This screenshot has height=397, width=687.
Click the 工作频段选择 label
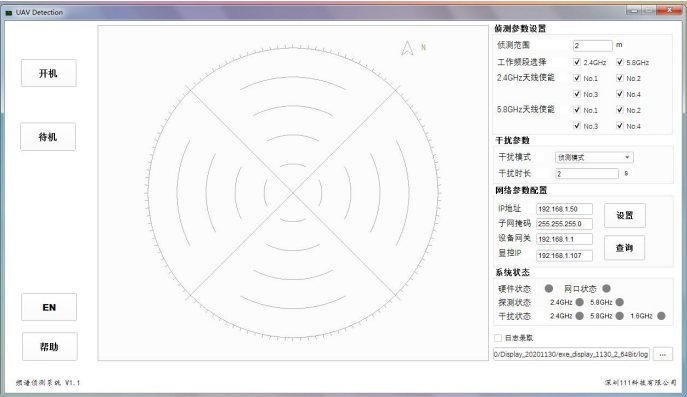pyautogui.click(x=521, y=62)
